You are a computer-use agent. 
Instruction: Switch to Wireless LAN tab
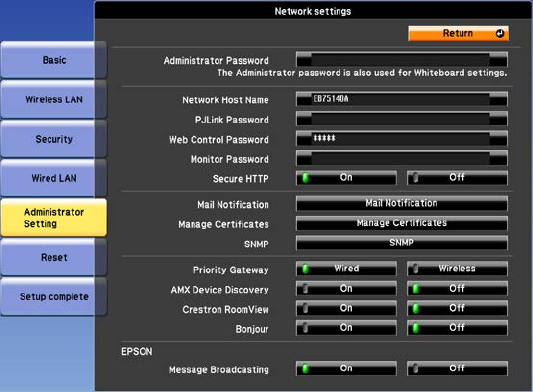[54, 99]
